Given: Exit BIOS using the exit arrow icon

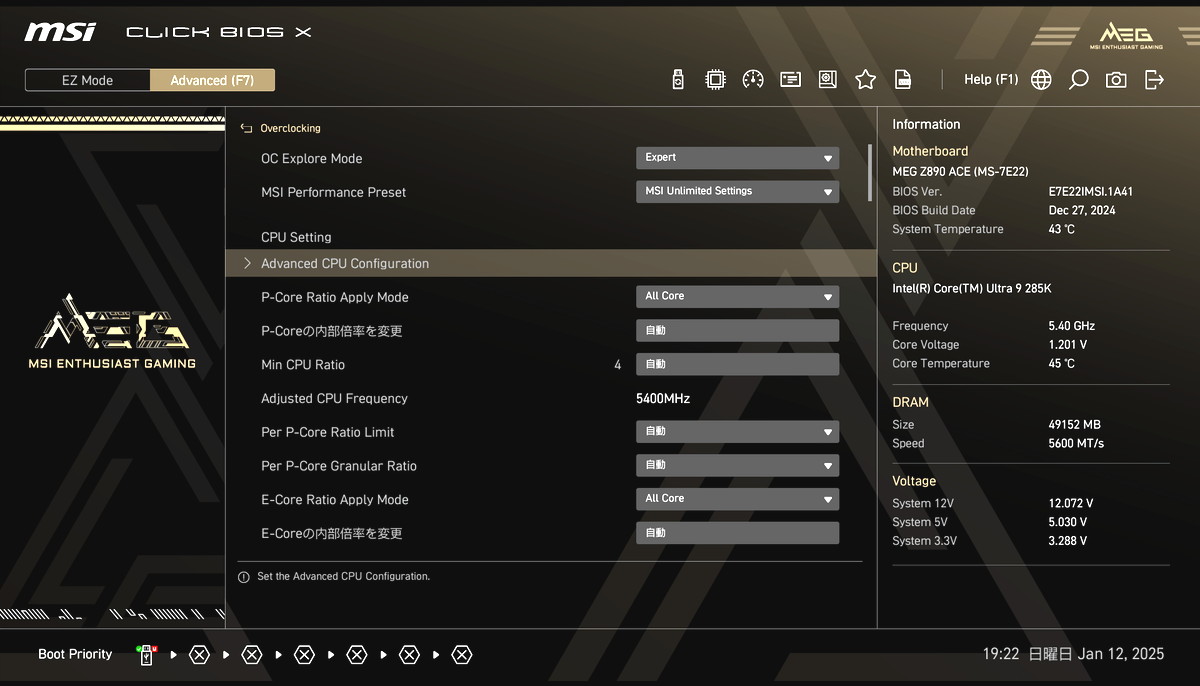Looking at the screenshot, I should coord(1154,80).
